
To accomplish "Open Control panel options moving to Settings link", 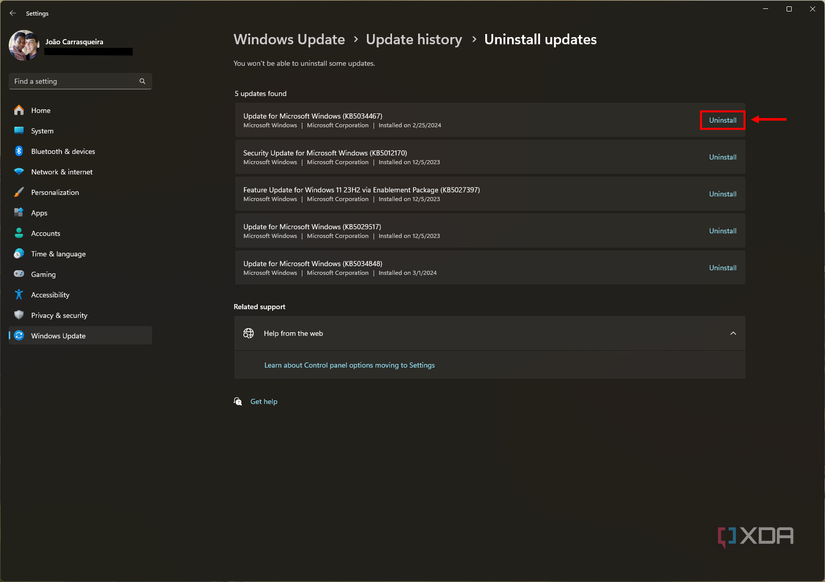I will coord(349,365).
